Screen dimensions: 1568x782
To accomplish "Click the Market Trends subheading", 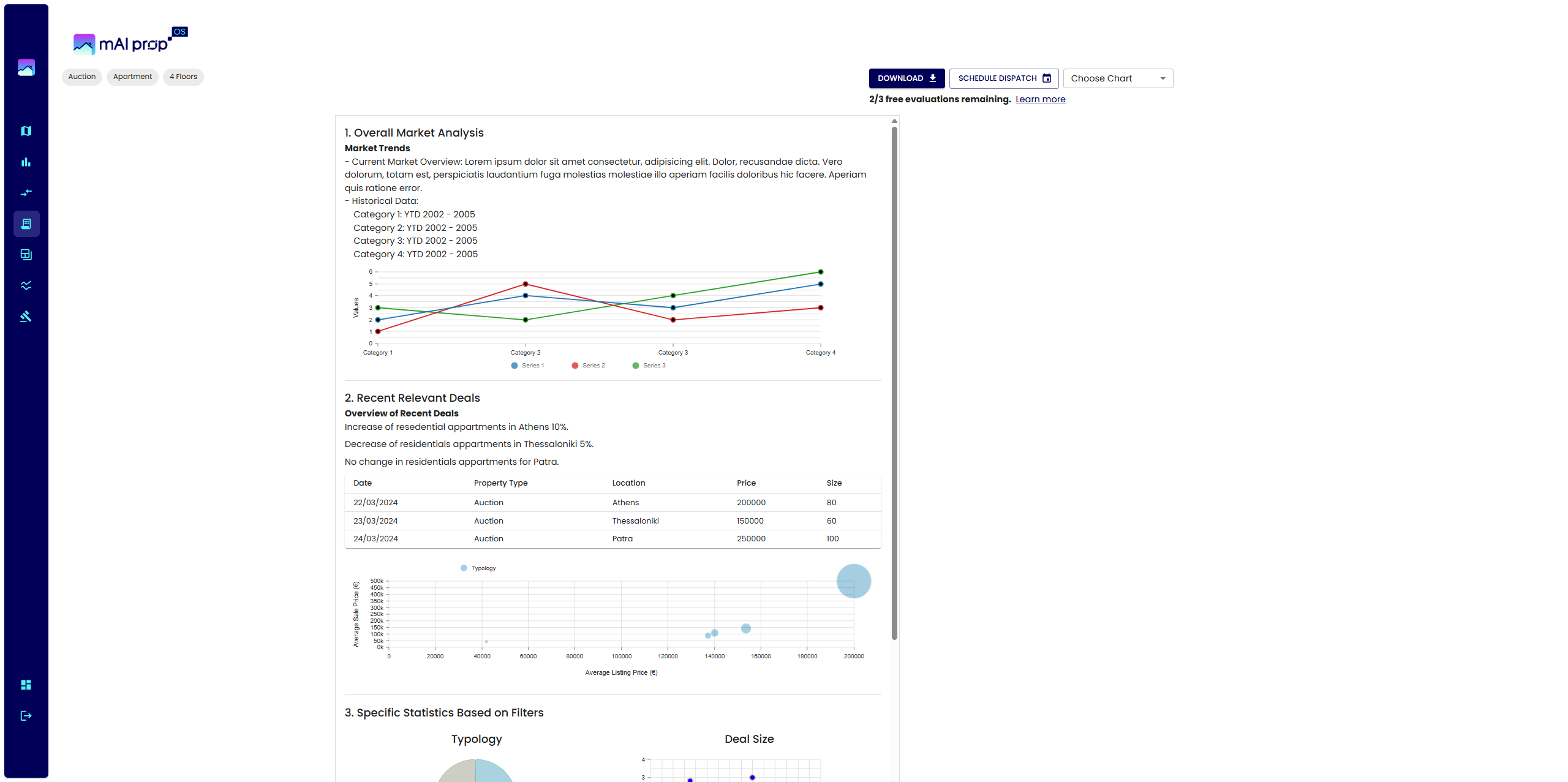I will (x=377, y=148).
